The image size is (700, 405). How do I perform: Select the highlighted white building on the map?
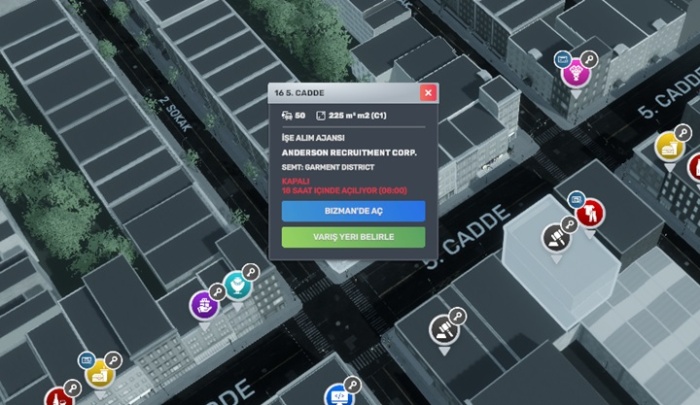click(x=560, y=270)
